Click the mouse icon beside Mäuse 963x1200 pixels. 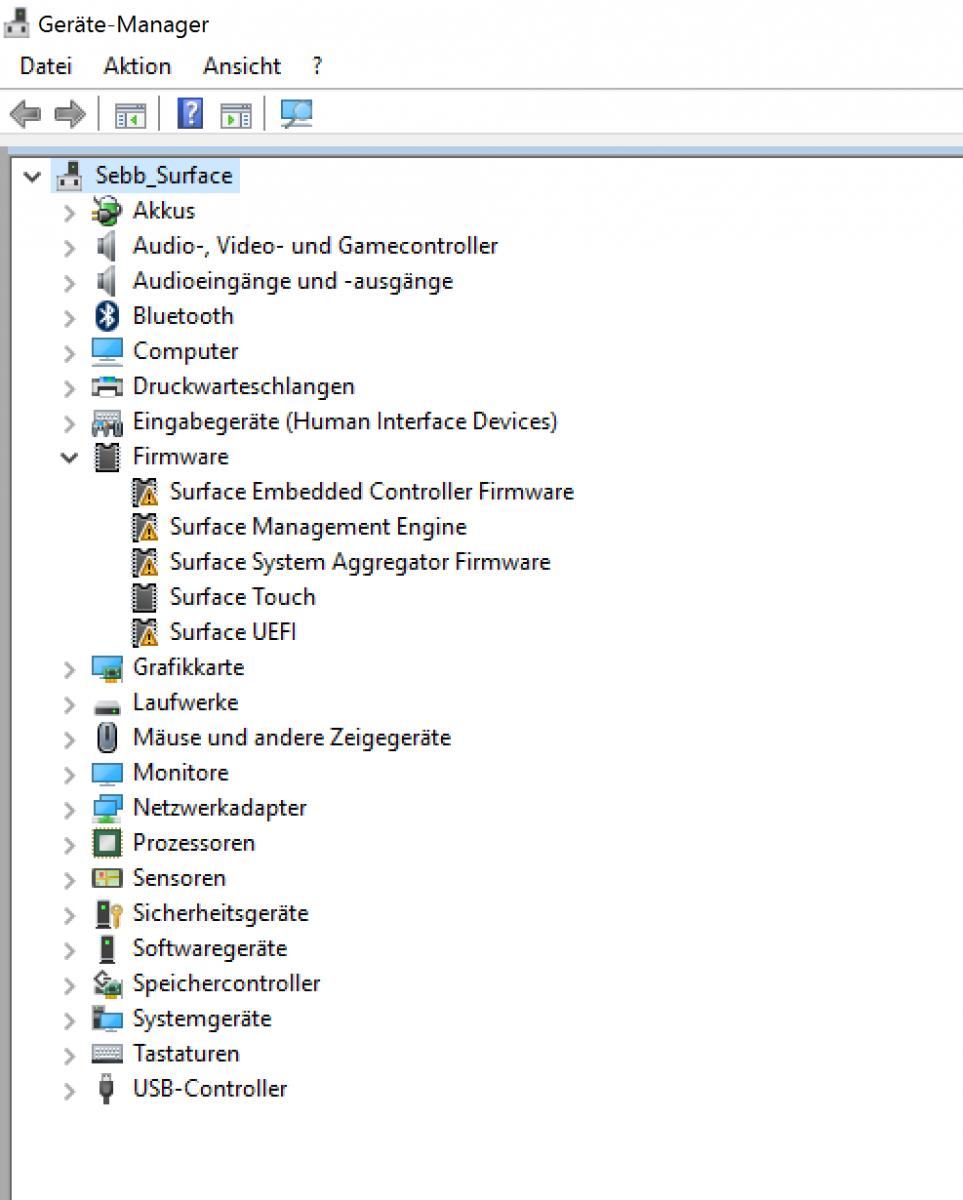coord(106,738)
